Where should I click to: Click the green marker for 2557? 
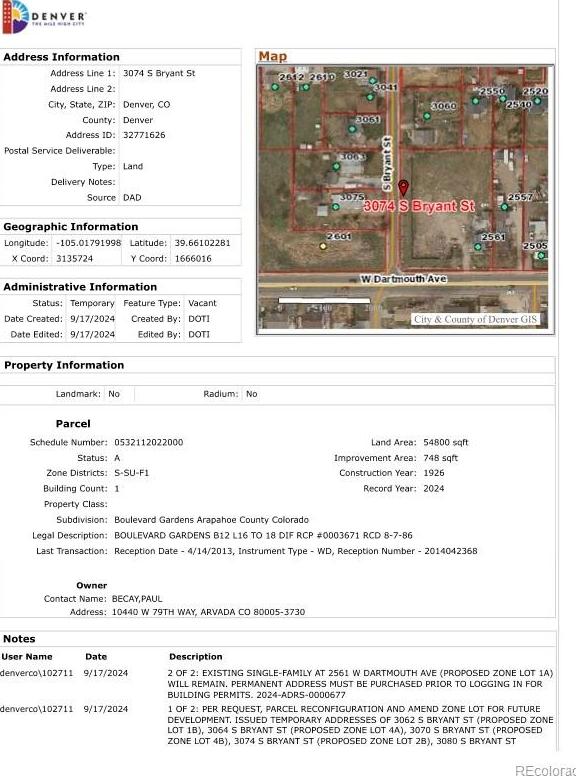coord(504,207)
